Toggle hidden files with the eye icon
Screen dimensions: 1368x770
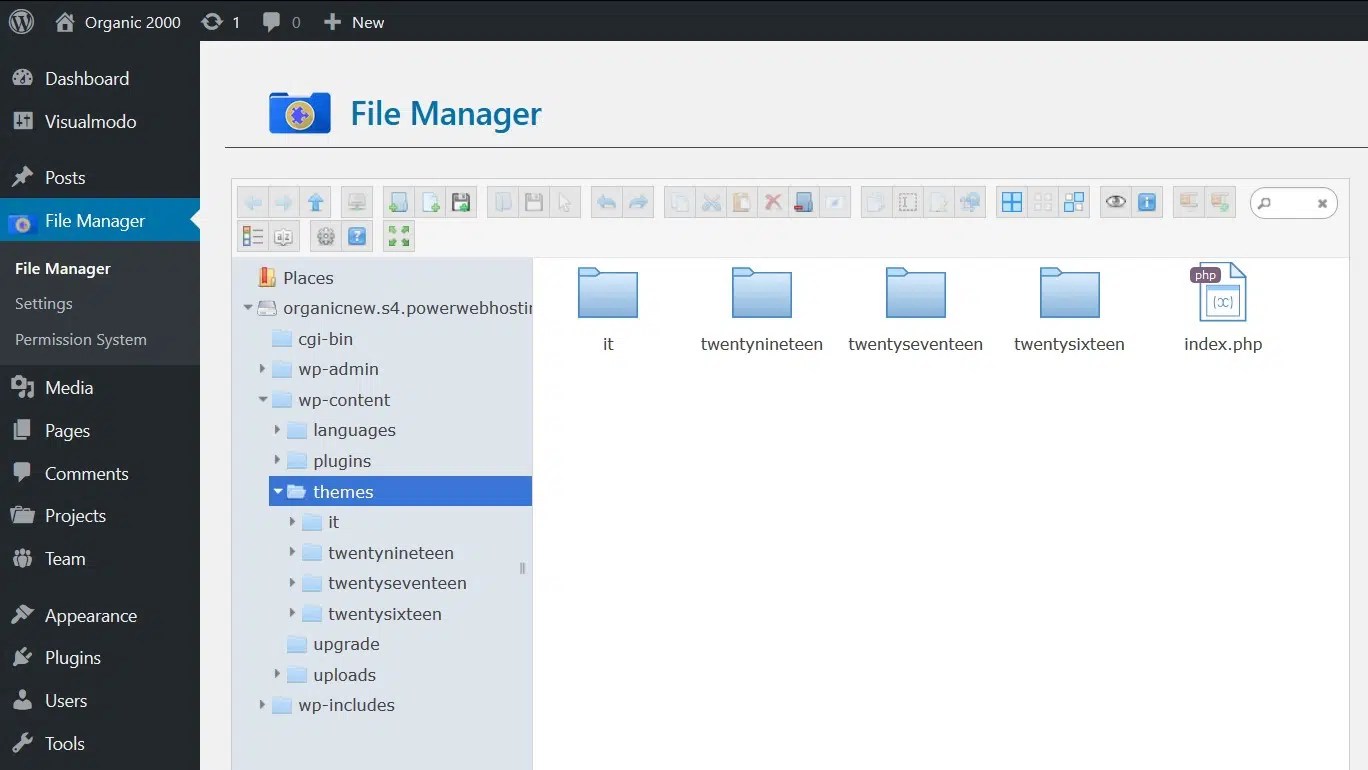(x=1116, y=202)
